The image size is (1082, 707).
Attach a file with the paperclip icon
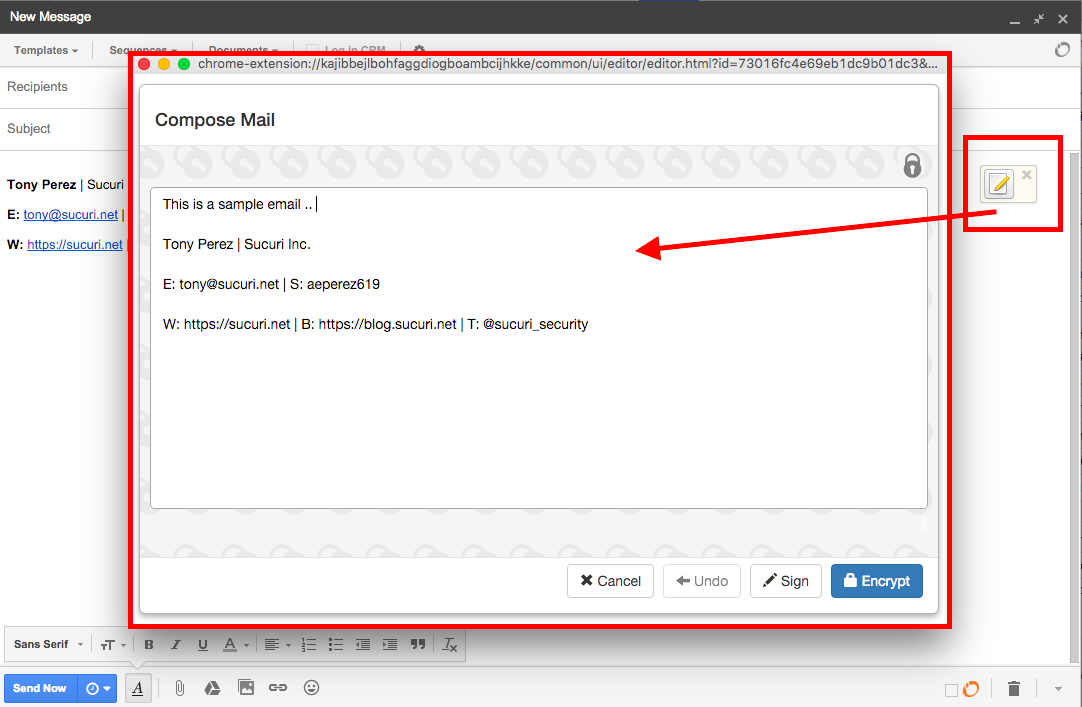pos(180,688)
